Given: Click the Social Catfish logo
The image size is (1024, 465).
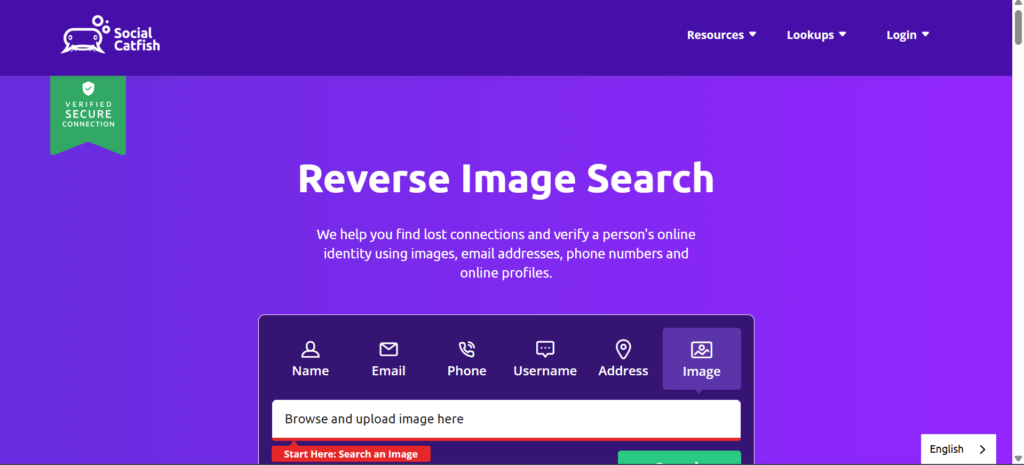Looking at the screenshot, I should click(x=110, y=35).
